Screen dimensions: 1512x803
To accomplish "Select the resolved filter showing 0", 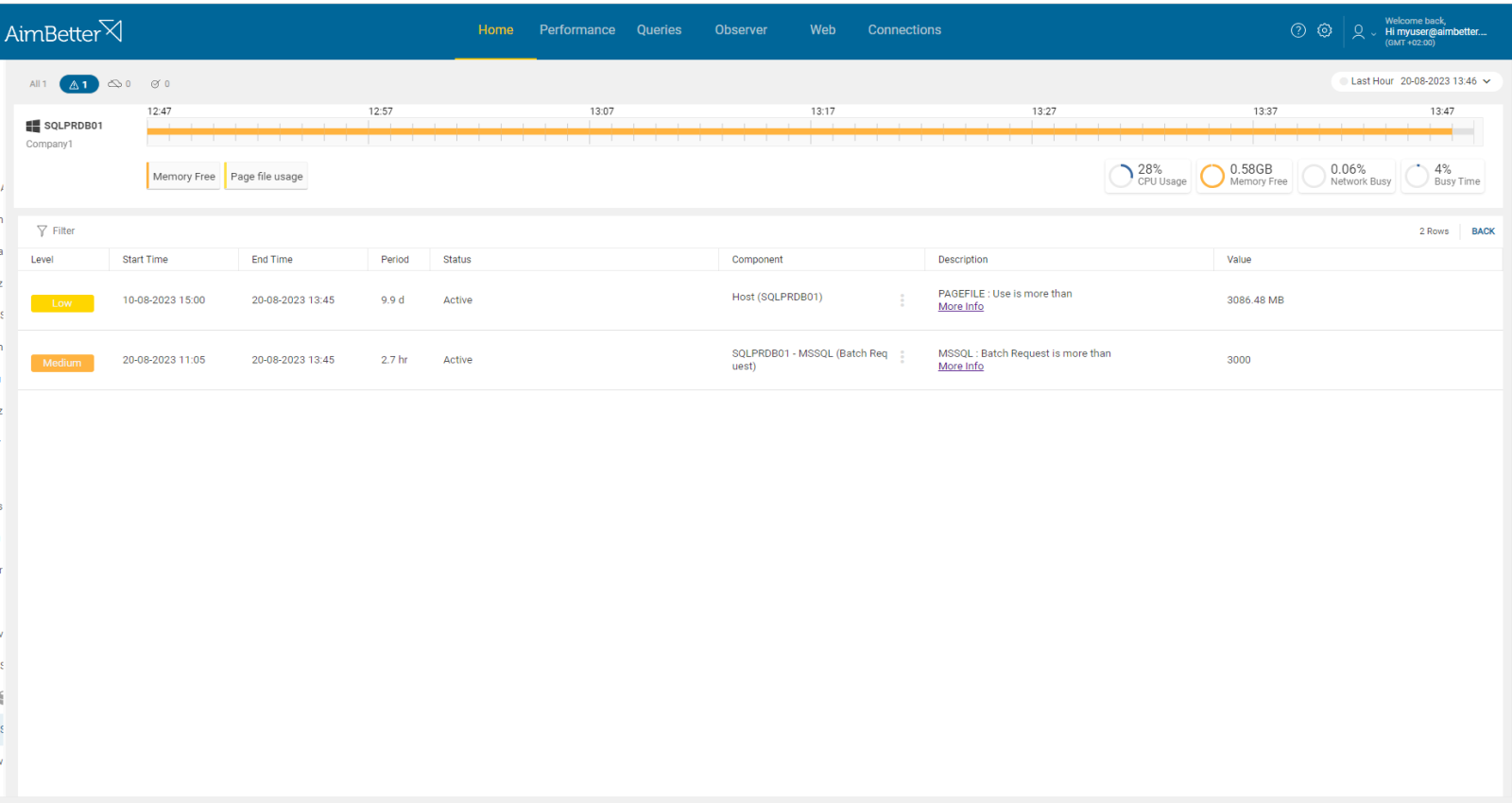I will (161, 84).
